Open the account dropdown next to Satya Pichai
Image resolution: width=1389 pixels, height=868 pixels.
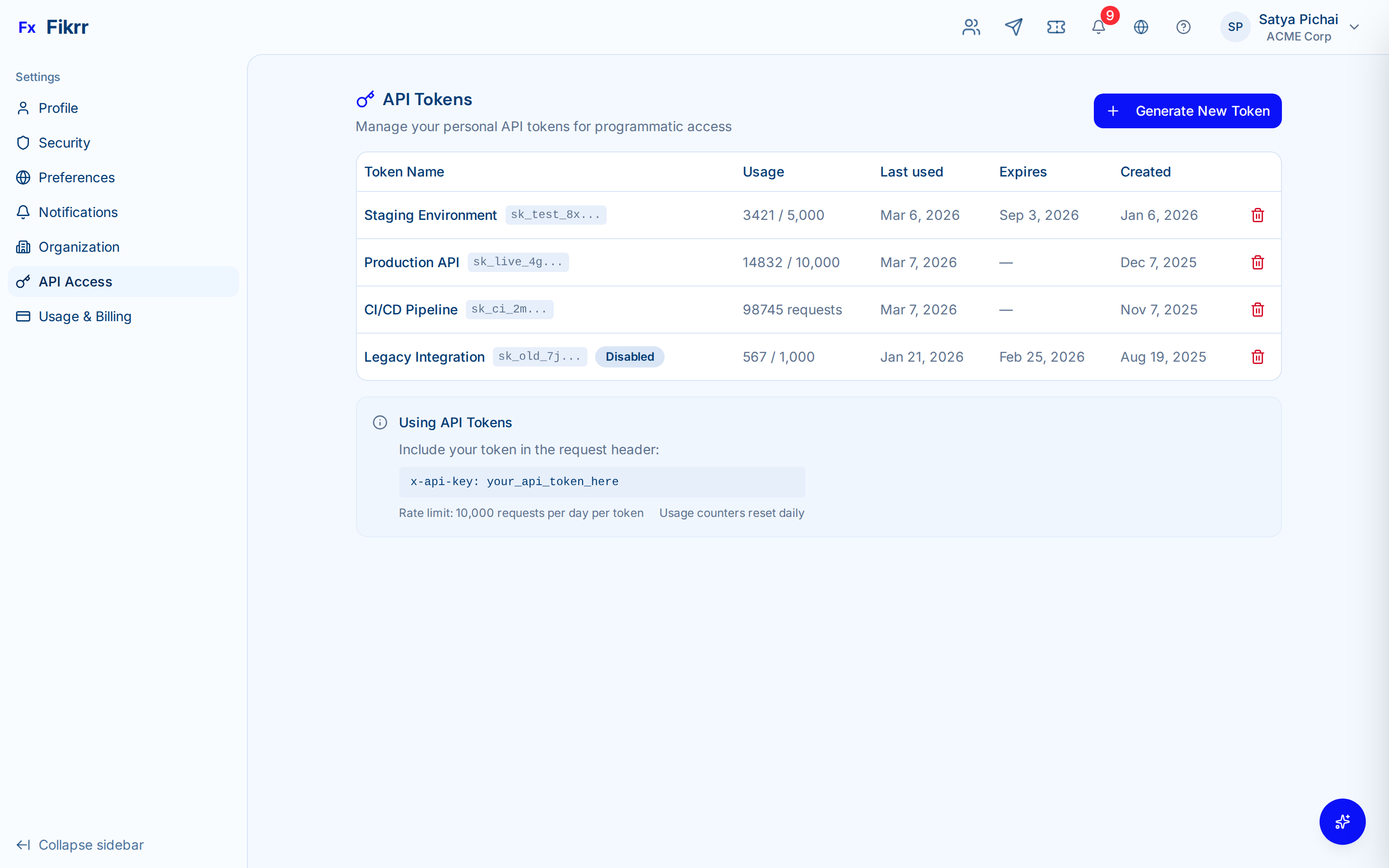tap(1355, 27)
